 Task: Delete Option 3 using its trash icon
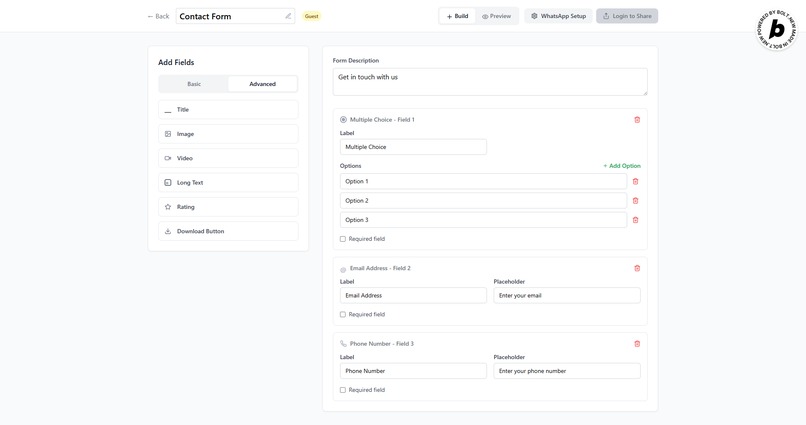click(635, 220)
